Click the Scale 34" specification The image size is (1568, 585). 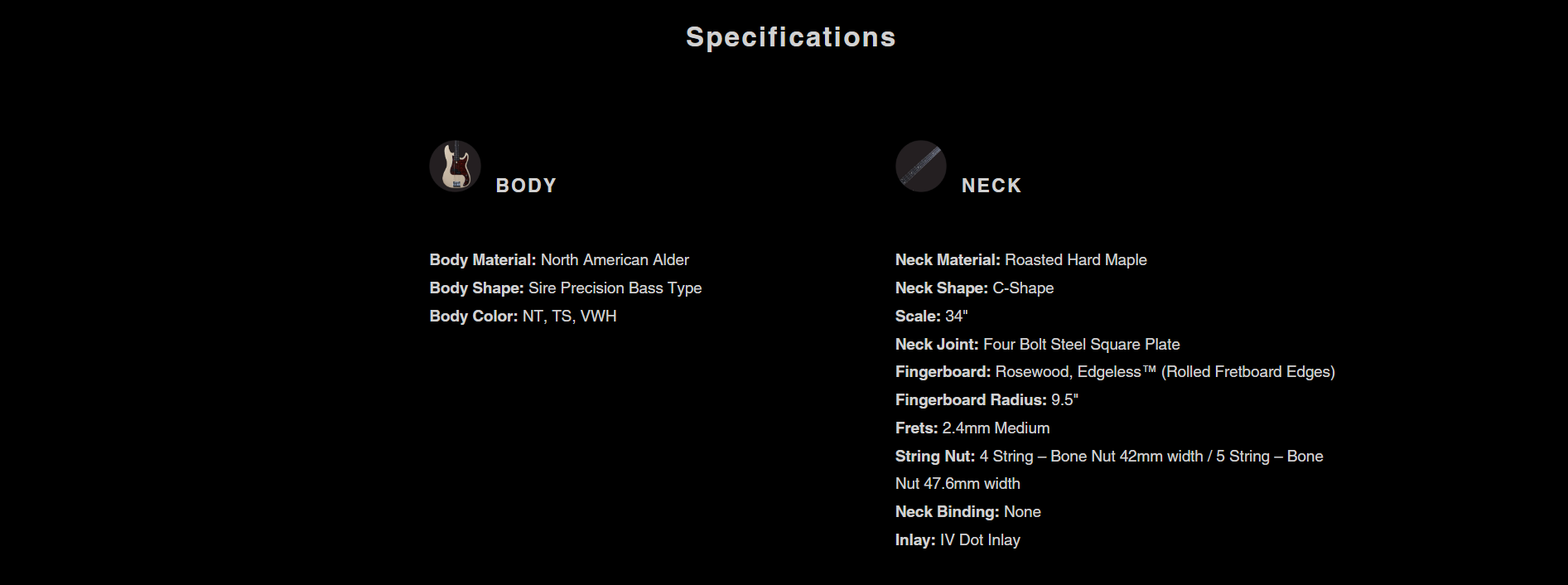931,317
